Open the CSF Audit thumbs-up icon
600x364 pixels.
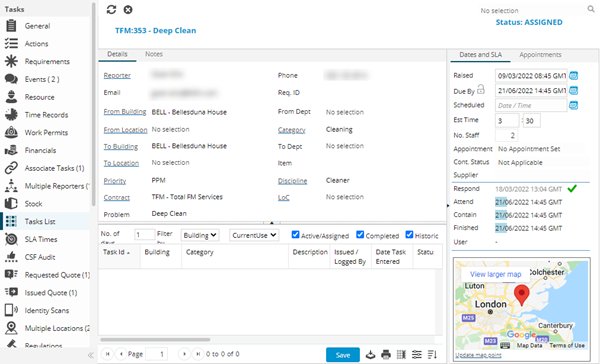coord(11,257)
